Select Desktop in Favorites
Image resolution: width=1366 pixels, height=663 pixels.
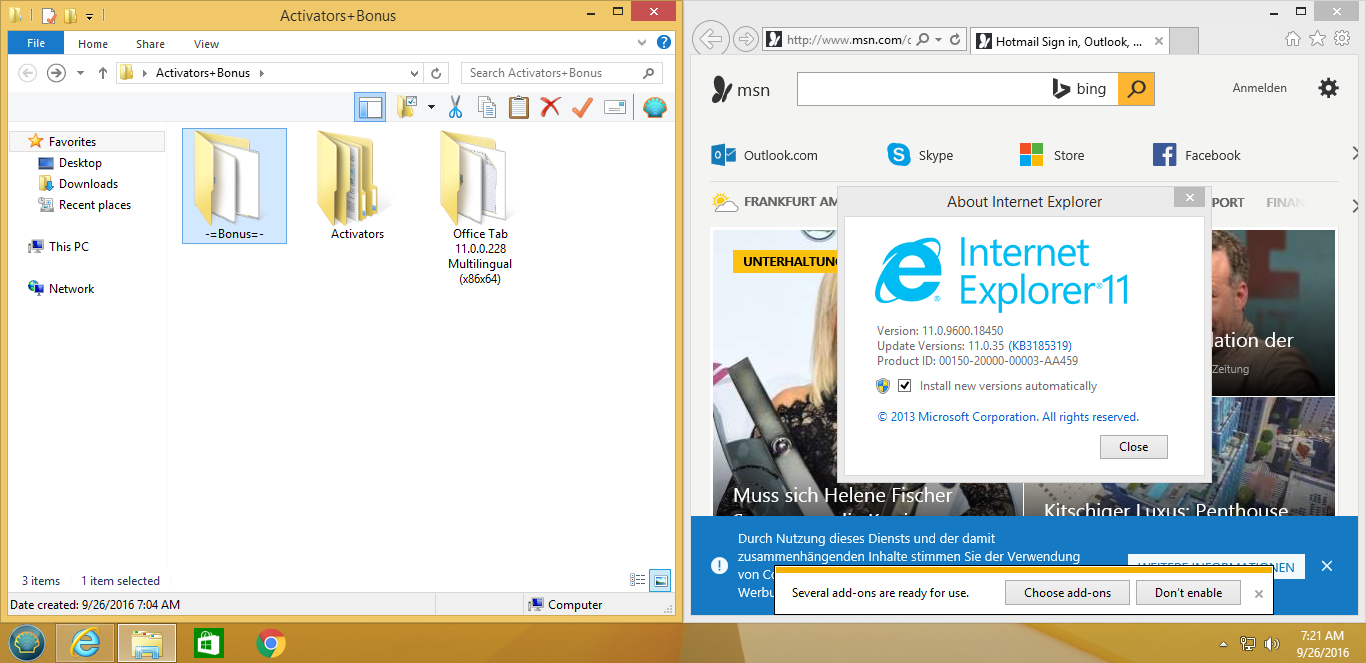point(80,163)
